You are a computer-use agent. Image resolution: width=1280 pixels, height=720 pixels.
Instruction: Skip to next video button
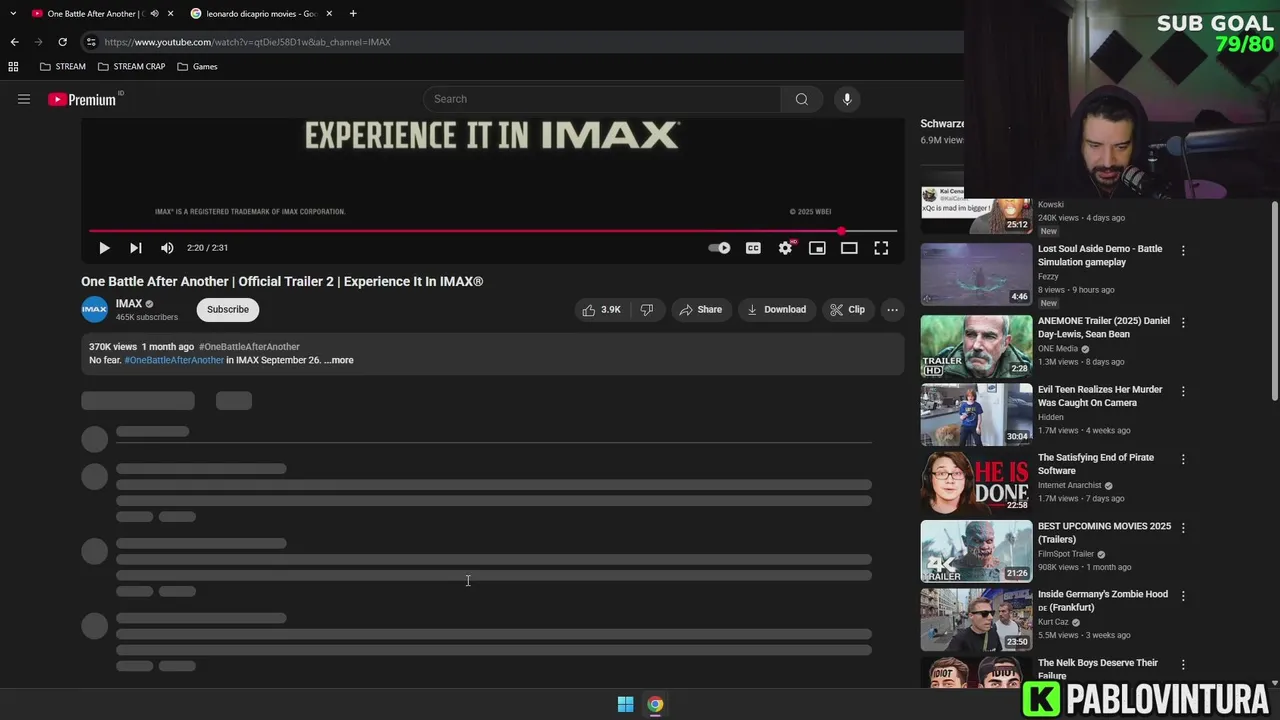coord(136,248)
